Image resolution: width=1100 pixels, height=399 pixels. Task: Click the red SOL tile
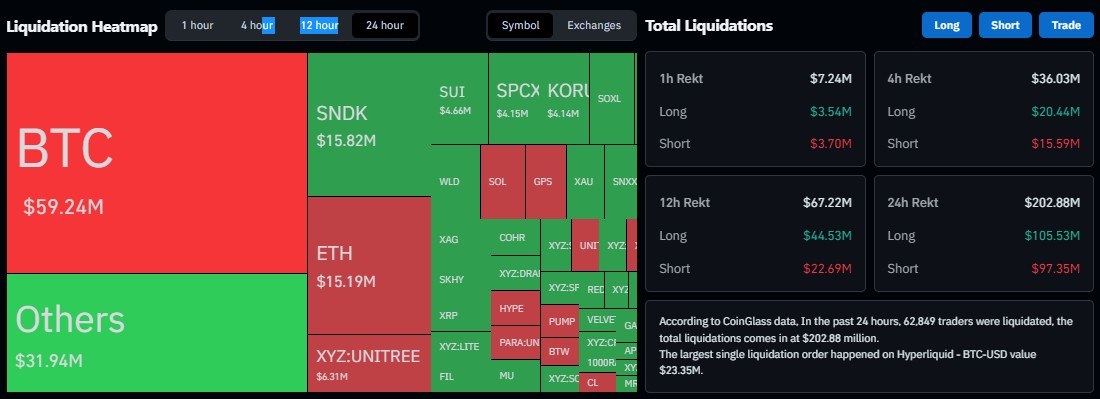click(503, 182)
